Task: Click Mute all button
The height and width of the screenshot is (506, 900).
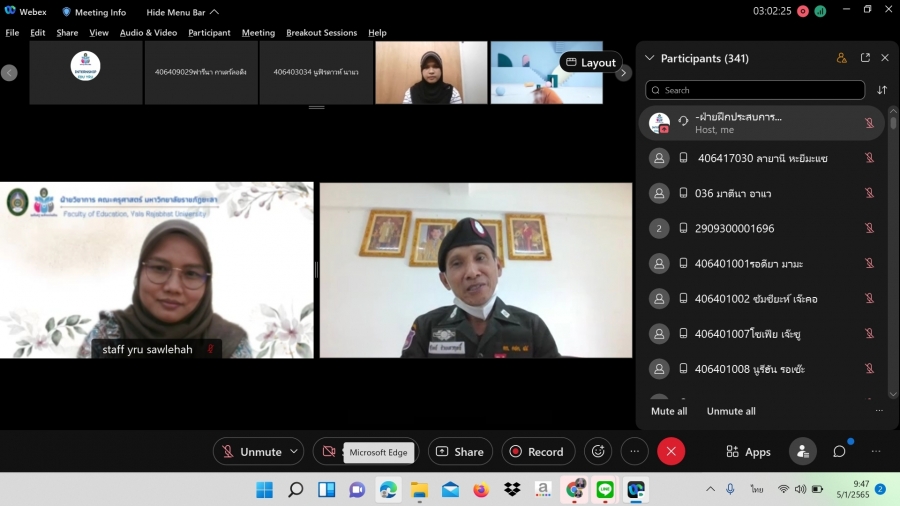Action: tap(669, 411)
